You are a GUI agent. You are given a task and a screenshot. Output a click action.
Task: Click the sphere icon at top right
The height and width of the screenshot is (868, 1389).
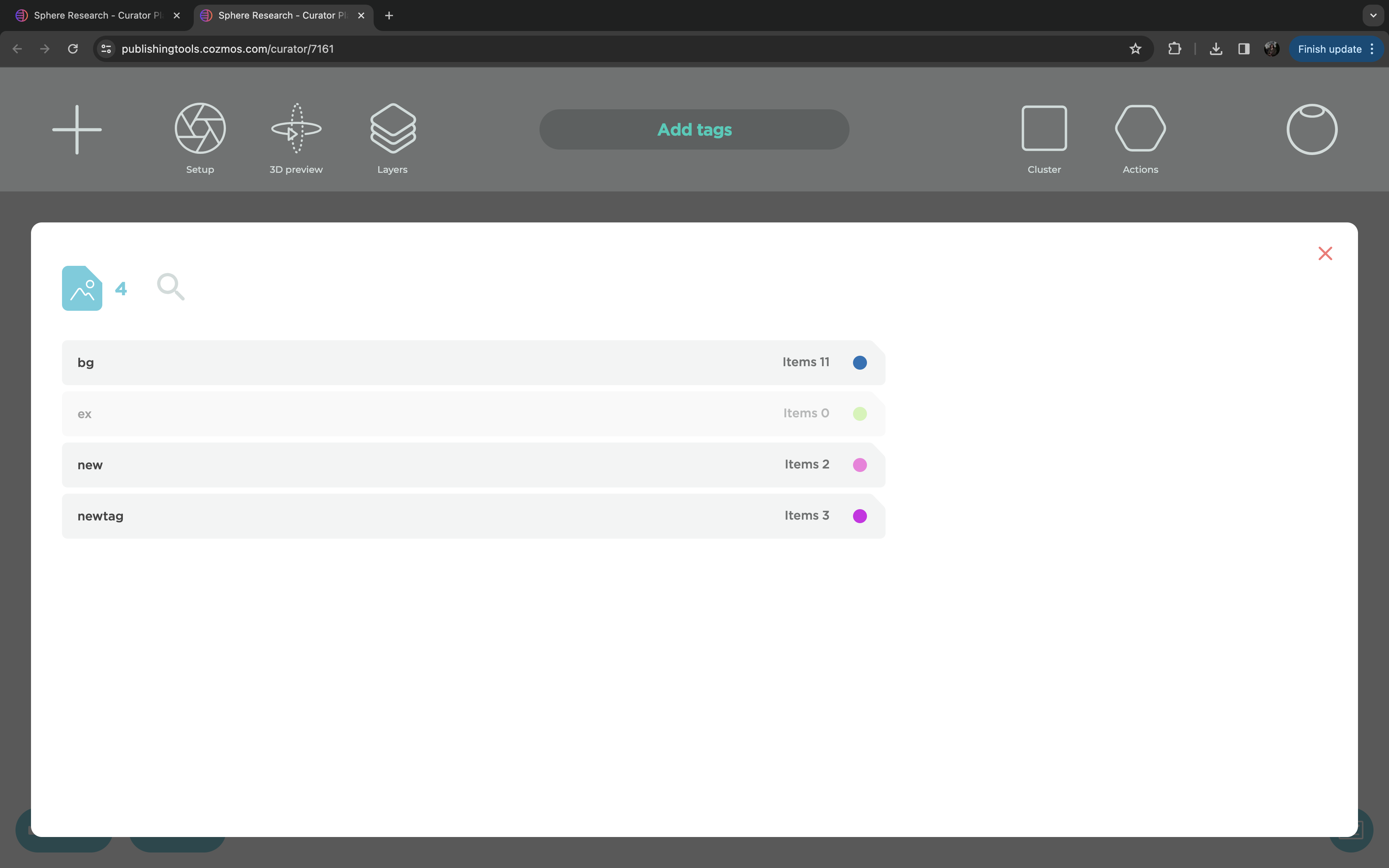[x=1311, y=129]
